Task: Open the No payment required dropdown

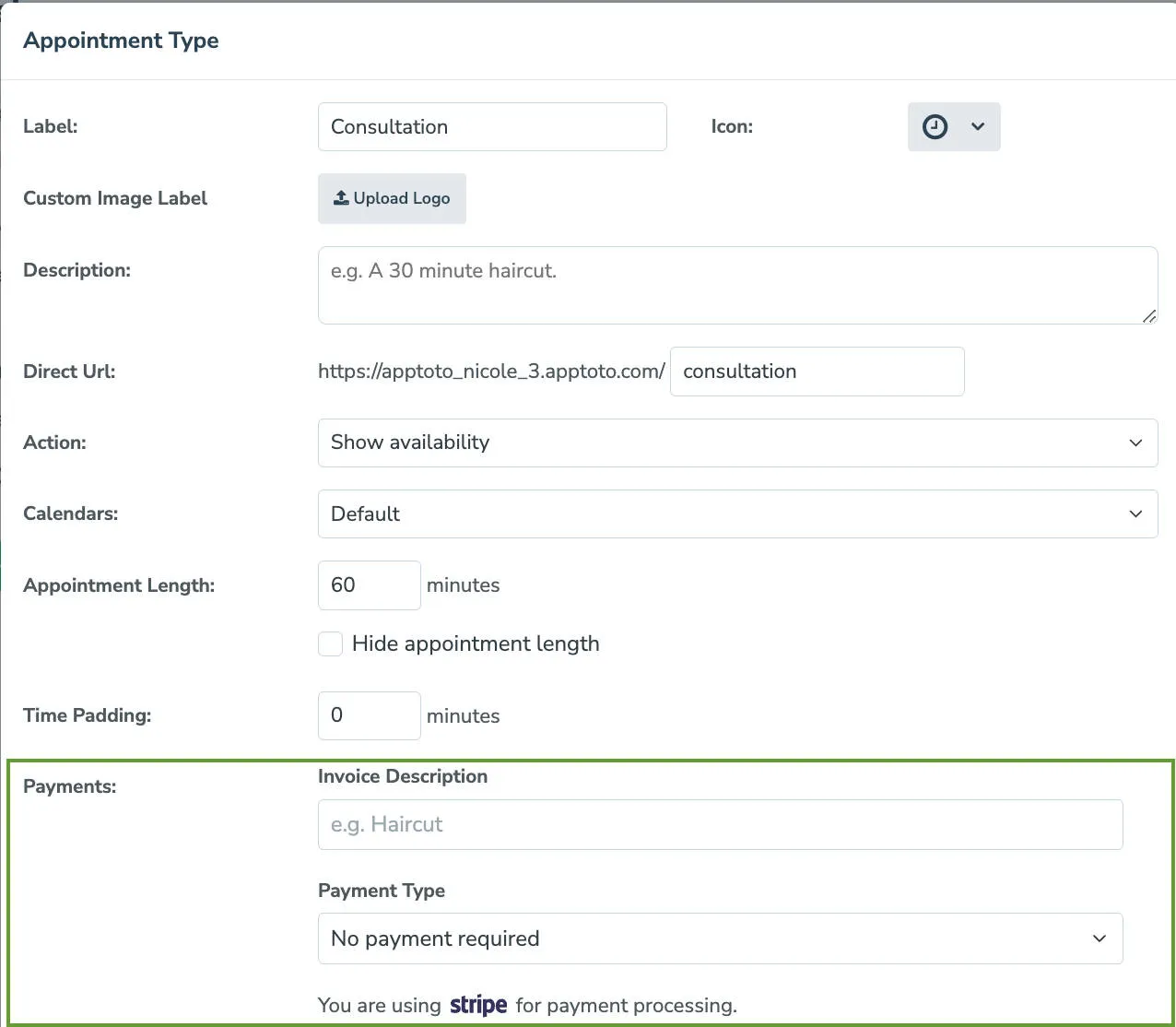Action: coord(719,938)
